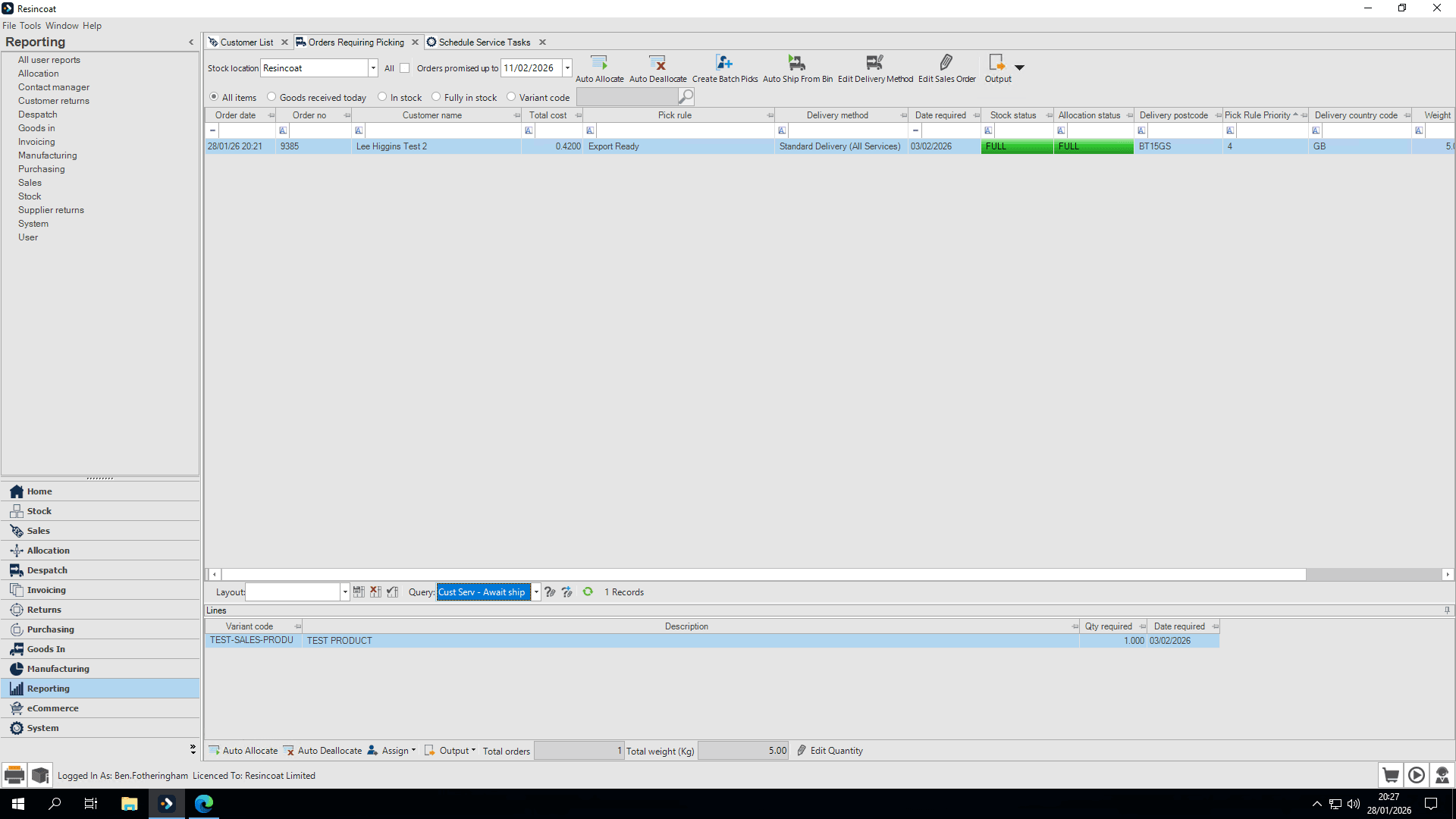Image resolution: width=1456 pixels, height=819 pixels.
Task: Click the variant code search magnifier
Action: click(686, 97)
